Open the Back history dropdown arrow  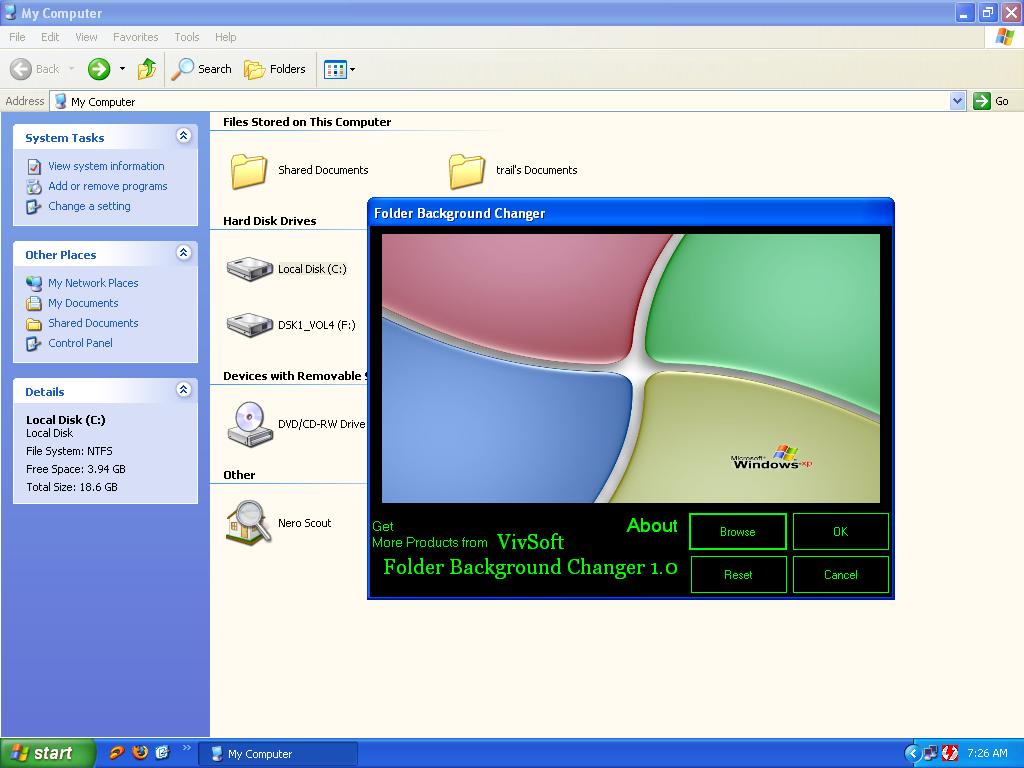[71, 69]
